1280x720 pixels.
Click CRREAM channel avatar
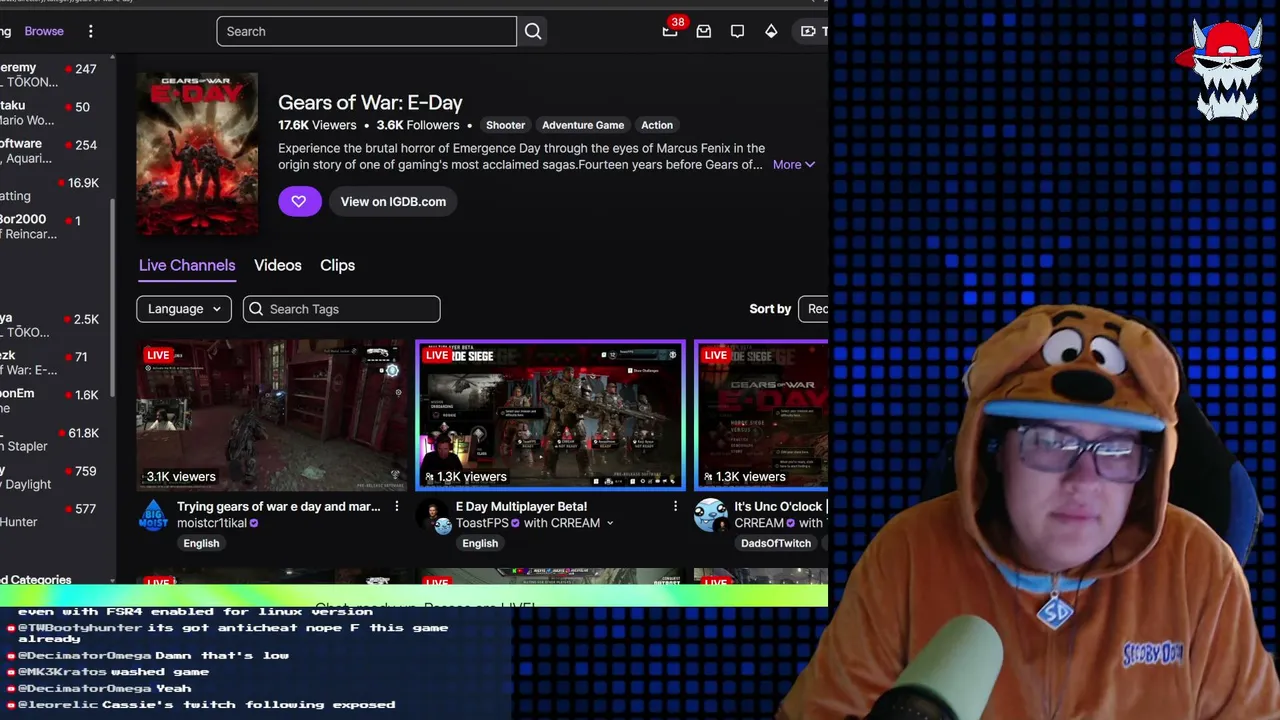pyautogui.click(x=711, y=515)
